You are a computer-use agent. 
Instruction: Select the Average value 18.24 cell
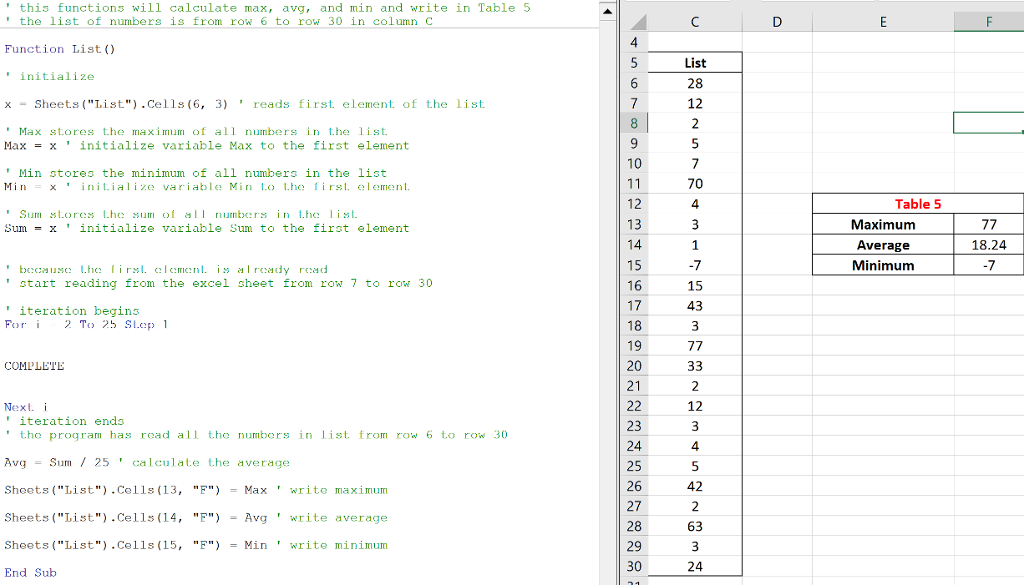[989, 244]
